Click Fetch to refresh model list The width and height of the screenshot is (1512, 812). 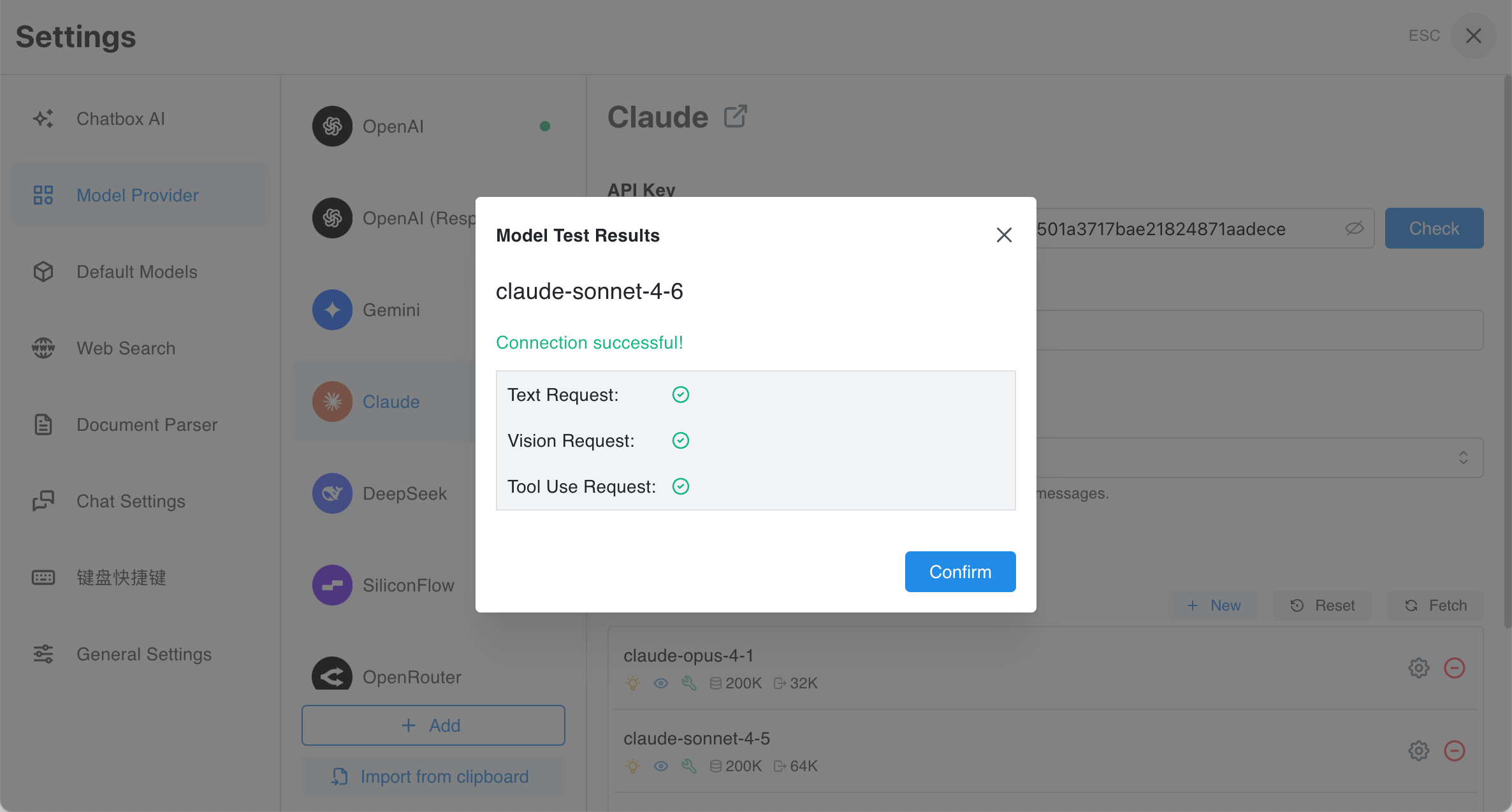pyautogui.click(x=1435, y=605)
